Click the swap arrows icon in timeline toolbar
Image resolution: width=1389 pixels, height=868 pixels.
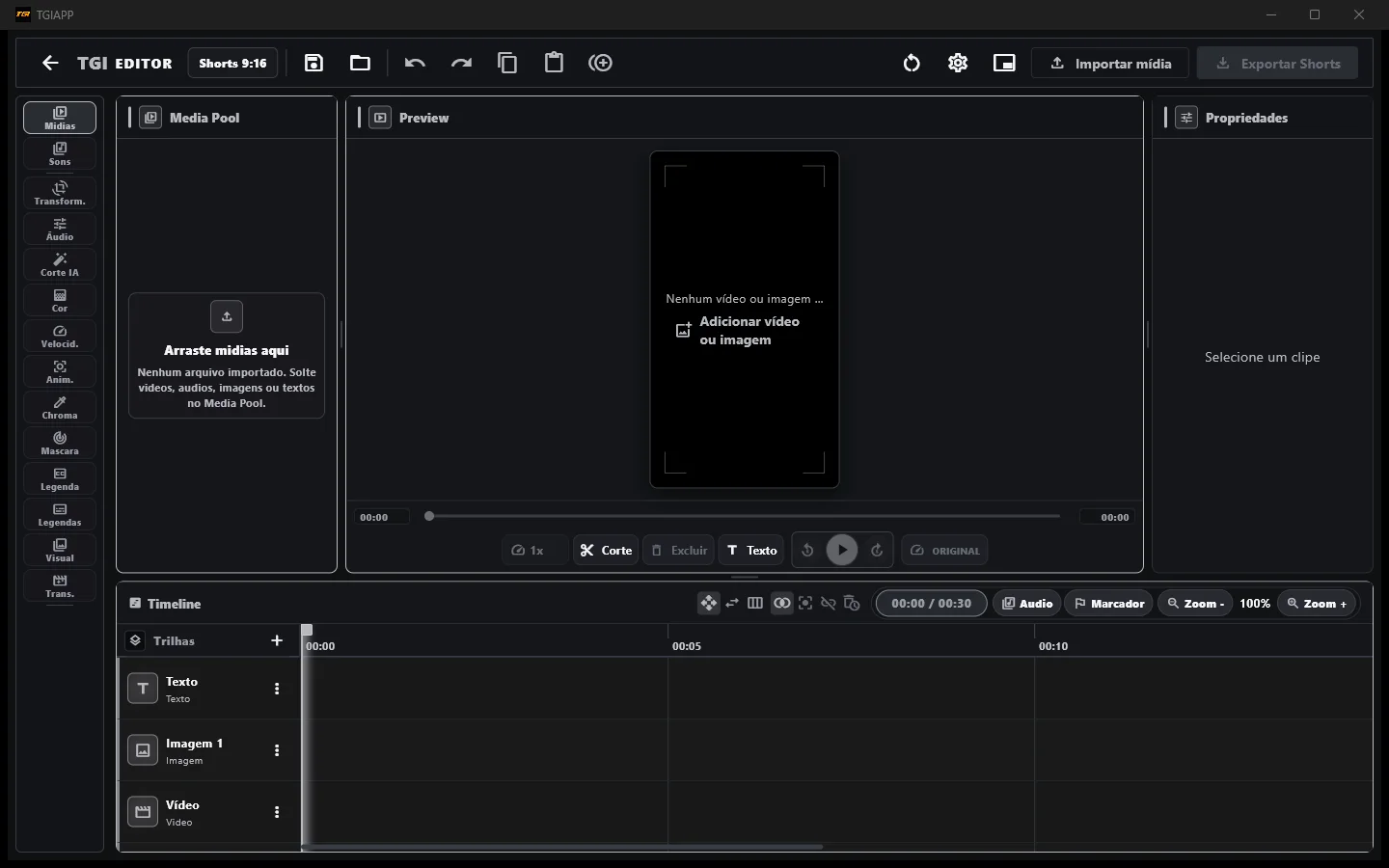click(x=732, y=603)
